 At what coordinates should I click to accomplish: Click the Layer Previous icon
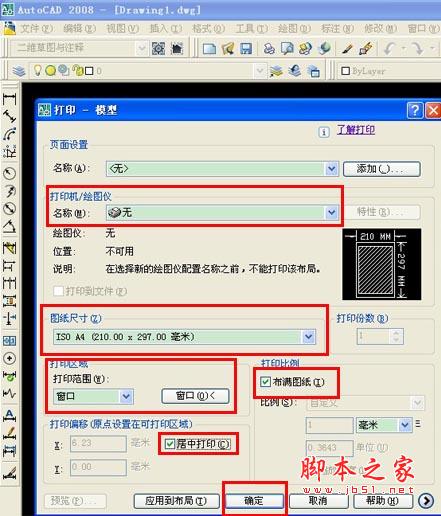click(295, 71)
